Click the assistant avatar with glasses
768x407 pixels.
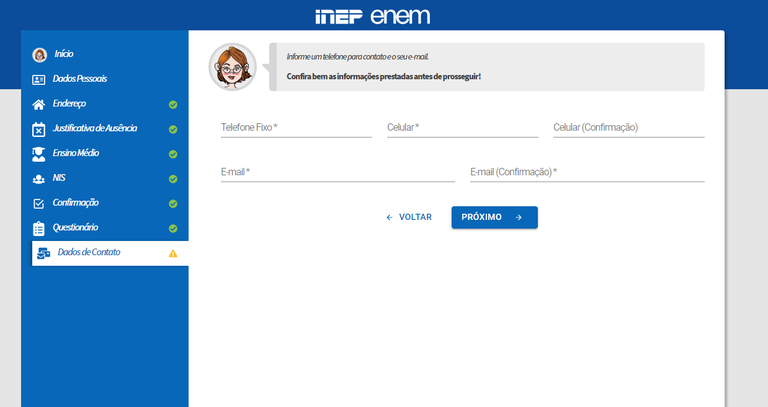click(233, 67)
